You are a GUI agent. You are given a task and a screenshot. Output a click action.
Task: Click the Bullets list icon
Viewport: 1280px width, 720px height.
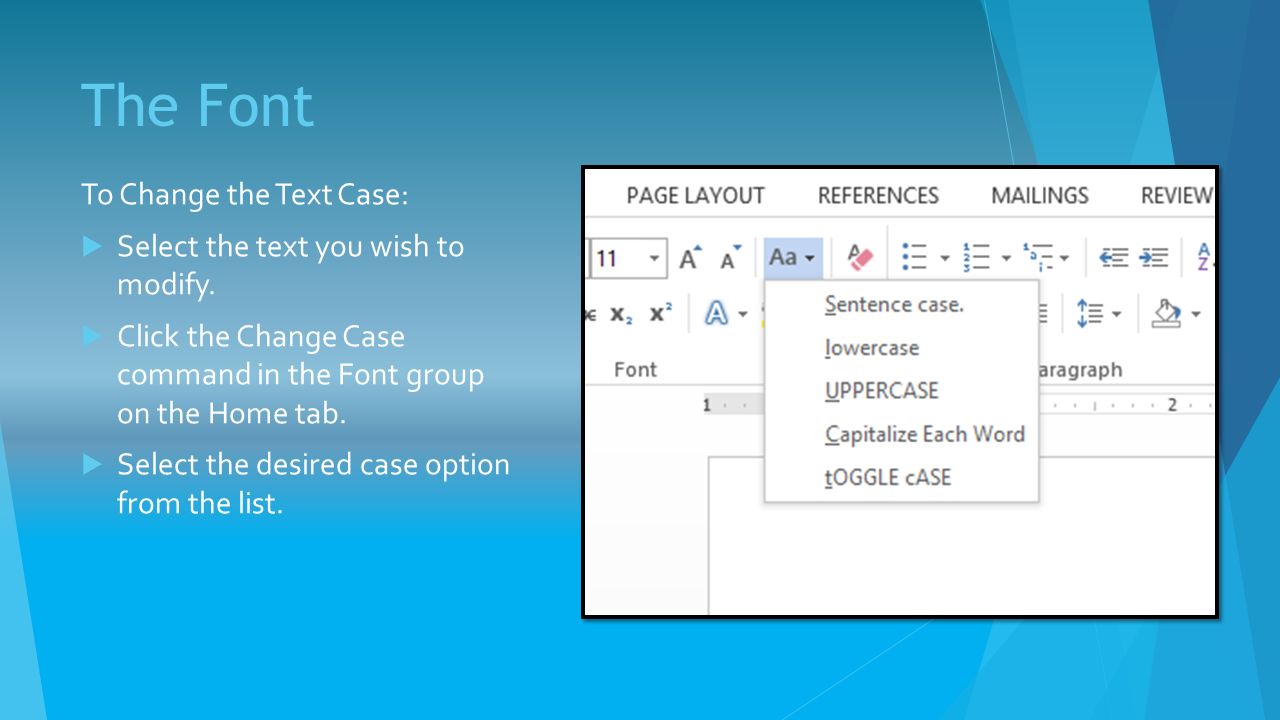click(x=914, y=258)
